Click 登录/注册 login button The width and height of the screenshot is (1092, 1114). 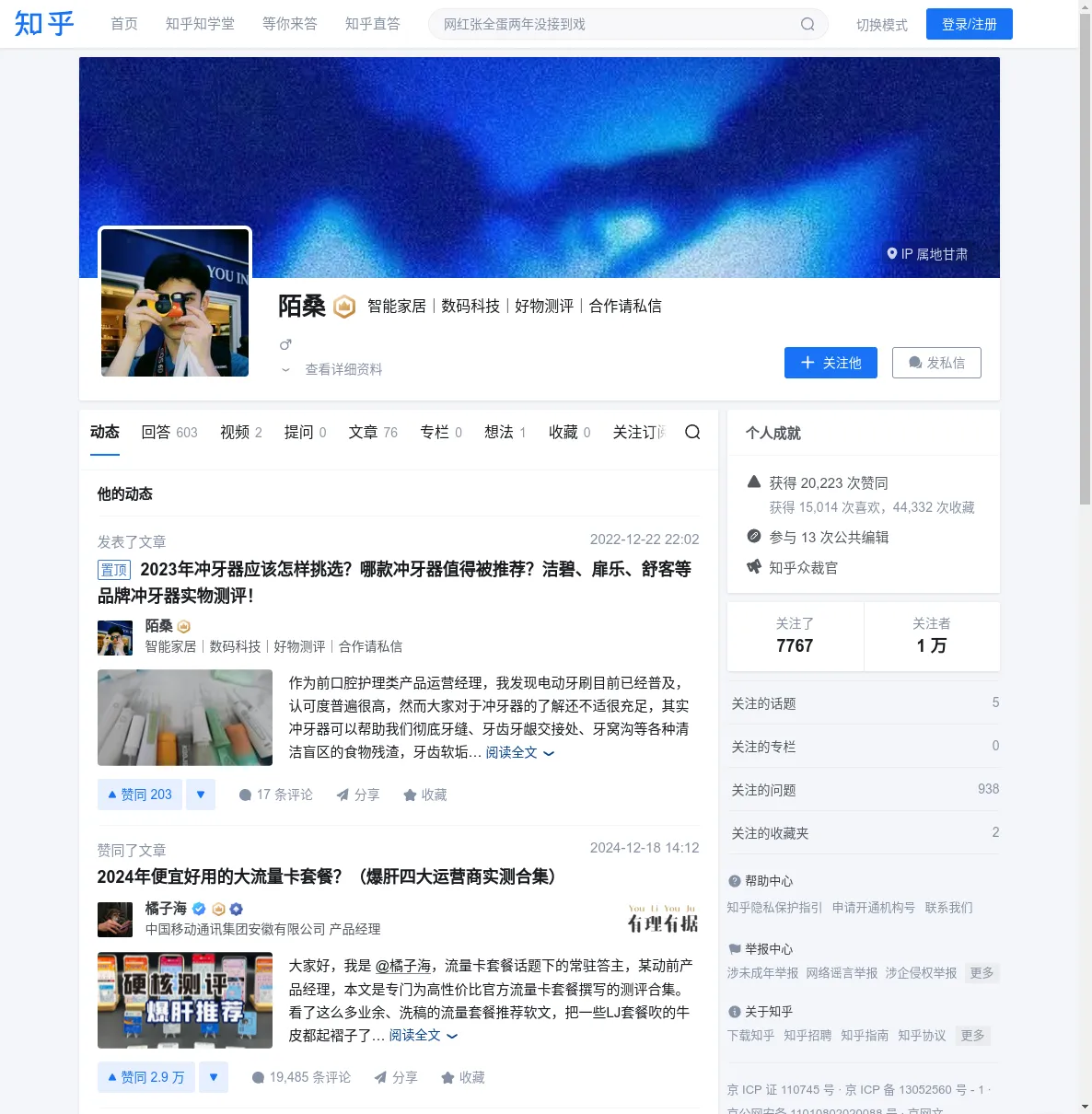pos(970,24)
